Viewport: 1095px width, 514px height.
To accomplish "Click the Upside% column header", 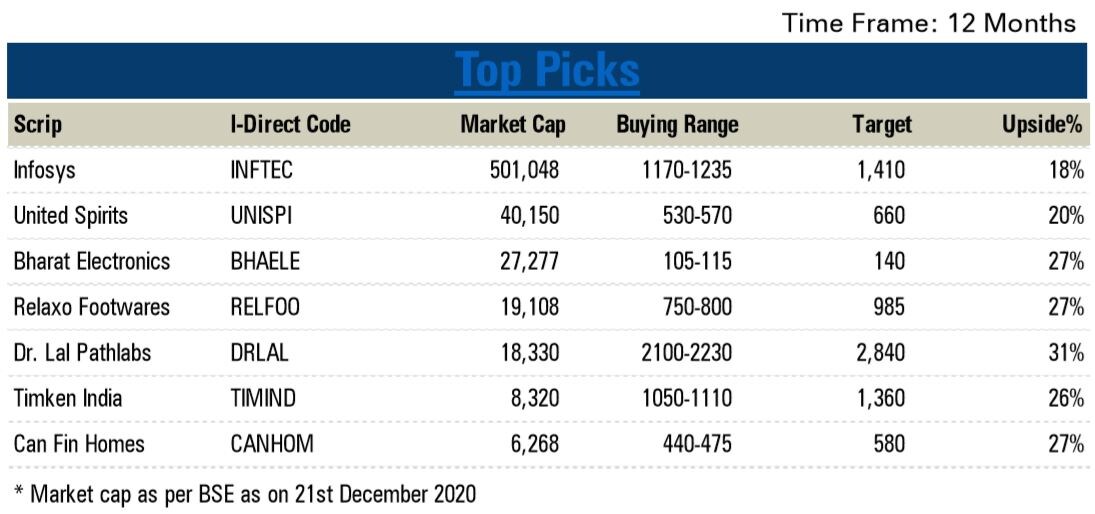I will pos(1043,125).
